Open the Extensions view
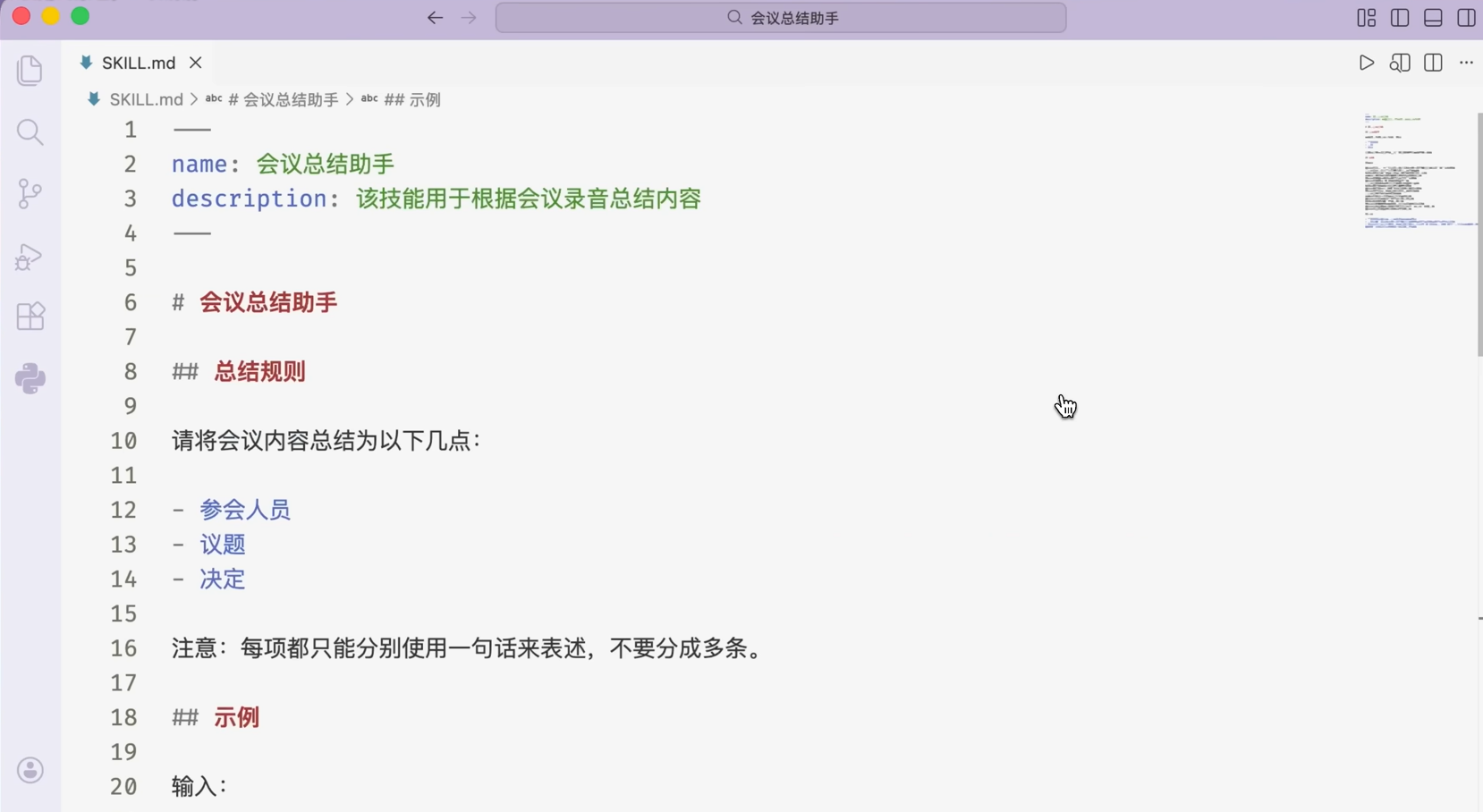1483x812 pixels. coord(30,316)
